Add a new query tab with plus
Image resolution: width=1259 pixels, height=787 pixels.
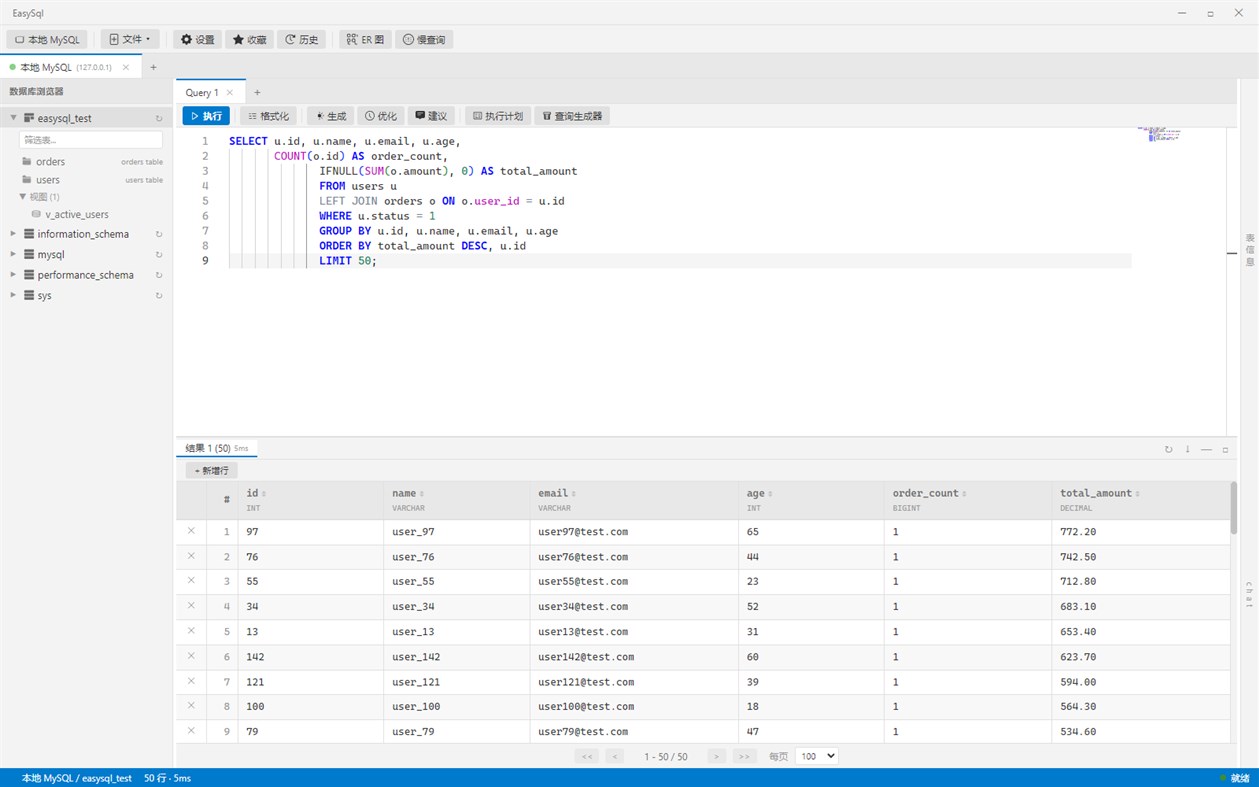point(257,93)
